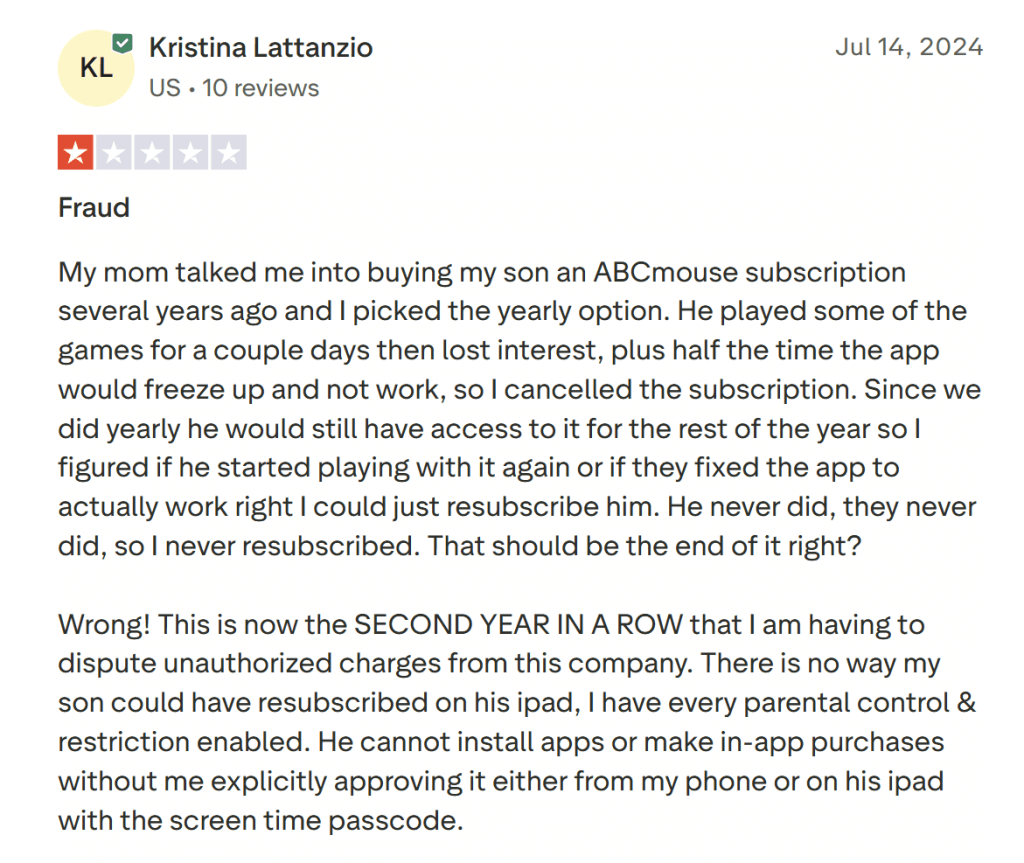Click the KL reviewer avatar circle
The image size is (1024, 863).
coord(95,68)
